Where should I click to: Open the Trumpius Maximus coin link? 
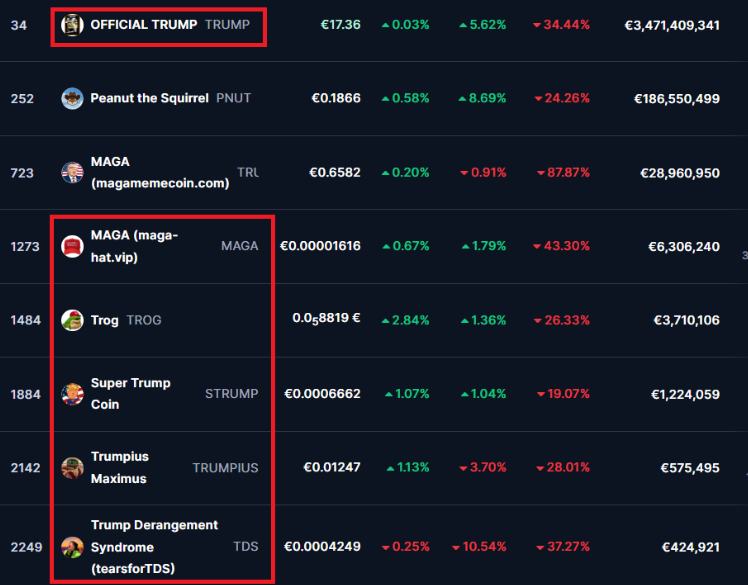(x=119, y=468)
